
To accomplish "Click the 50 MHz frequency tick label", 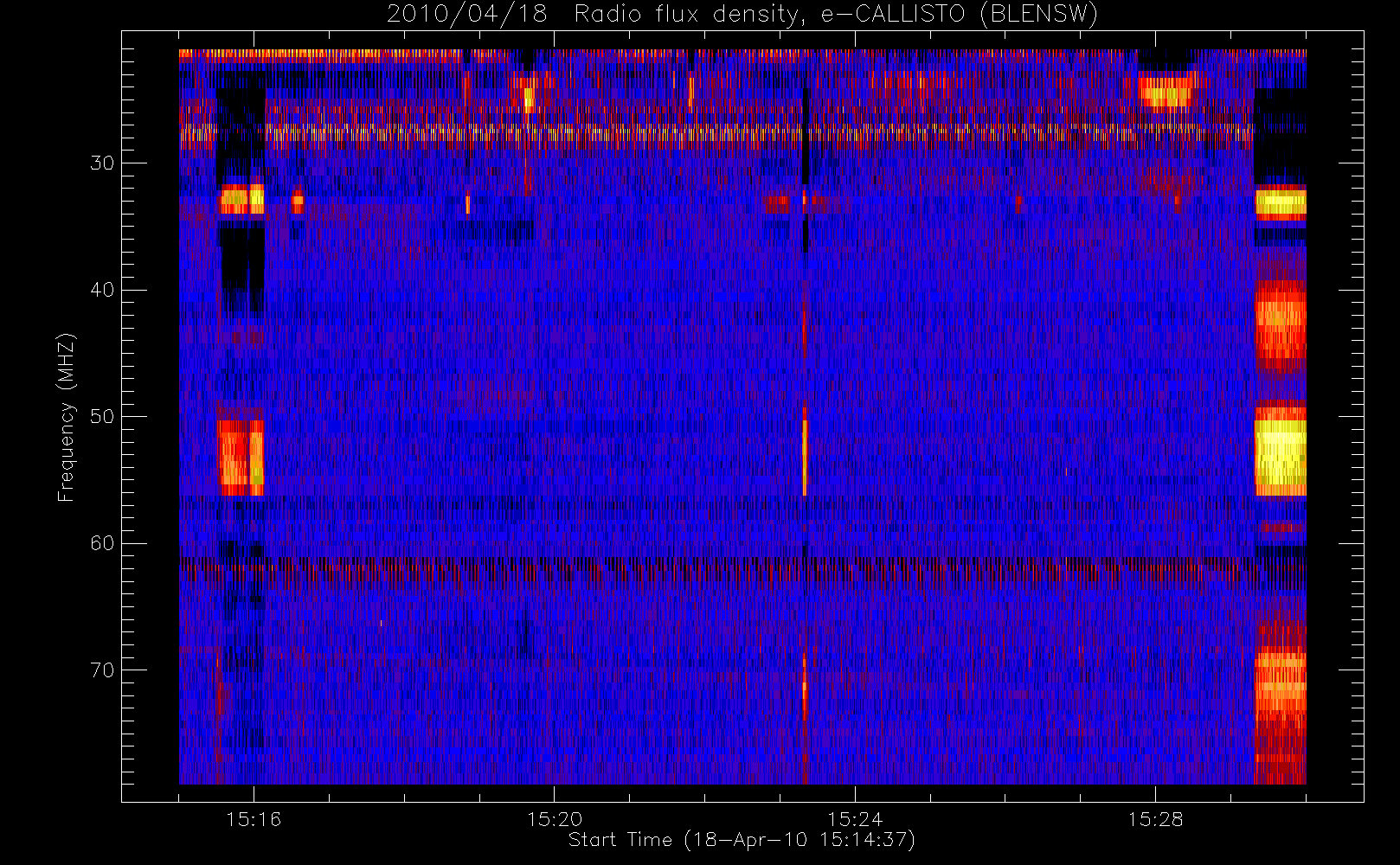I will pos(102,417).
